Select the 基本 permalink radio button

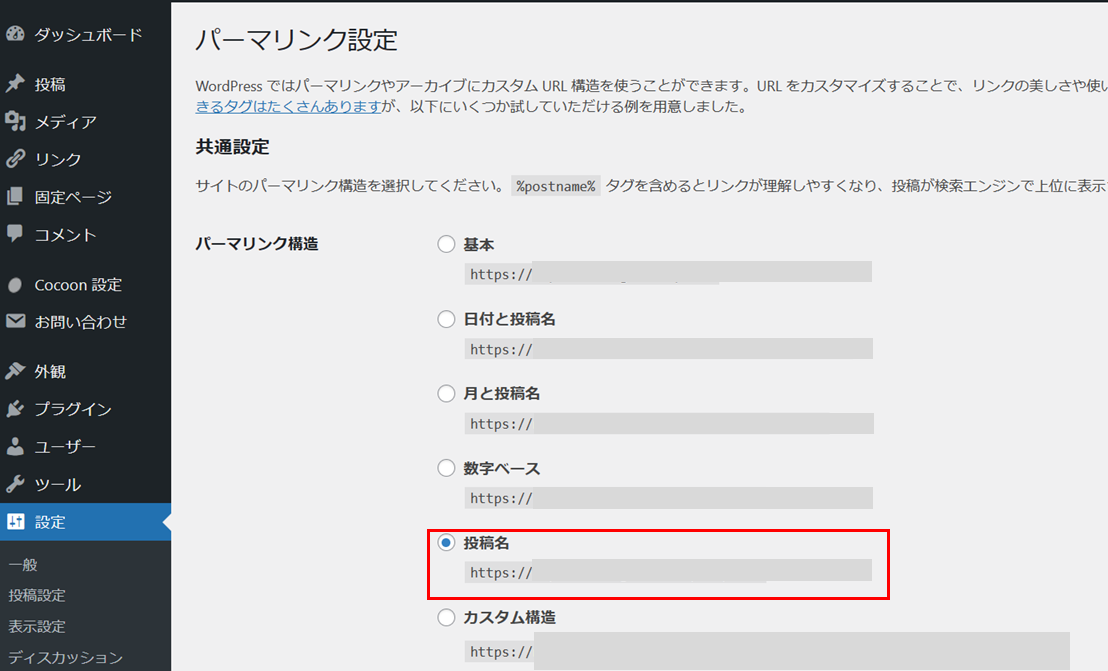(x=446, y=243)
